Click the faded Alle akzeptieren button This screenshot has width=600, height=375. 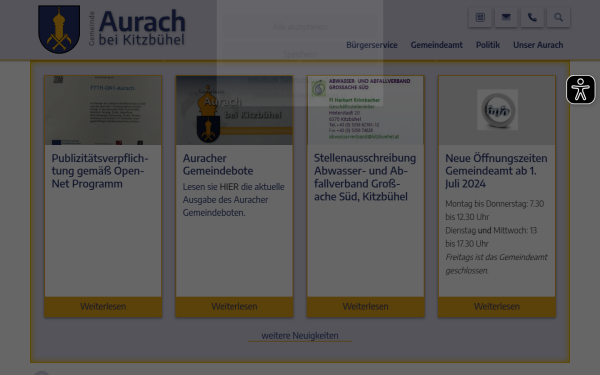(300, 27)
